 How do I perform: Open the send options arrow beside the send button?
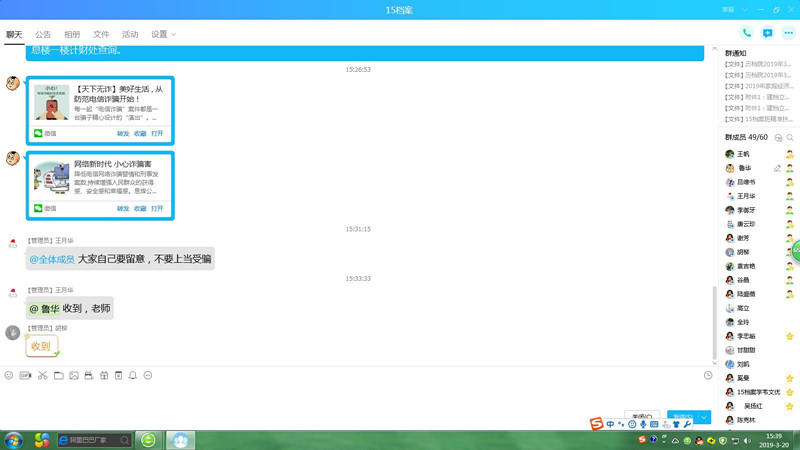click(x=704, y=417)
